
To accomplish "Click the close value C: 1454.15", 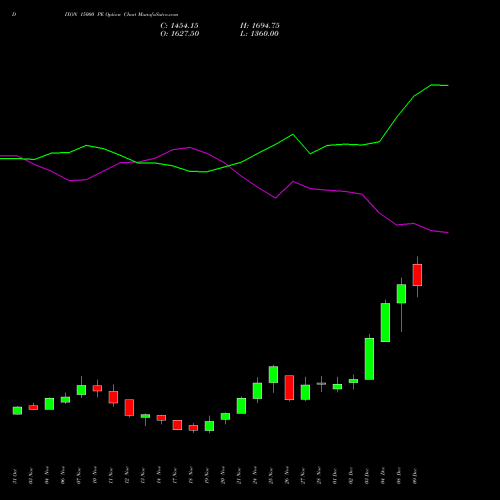I will click(x=179, y=26).
